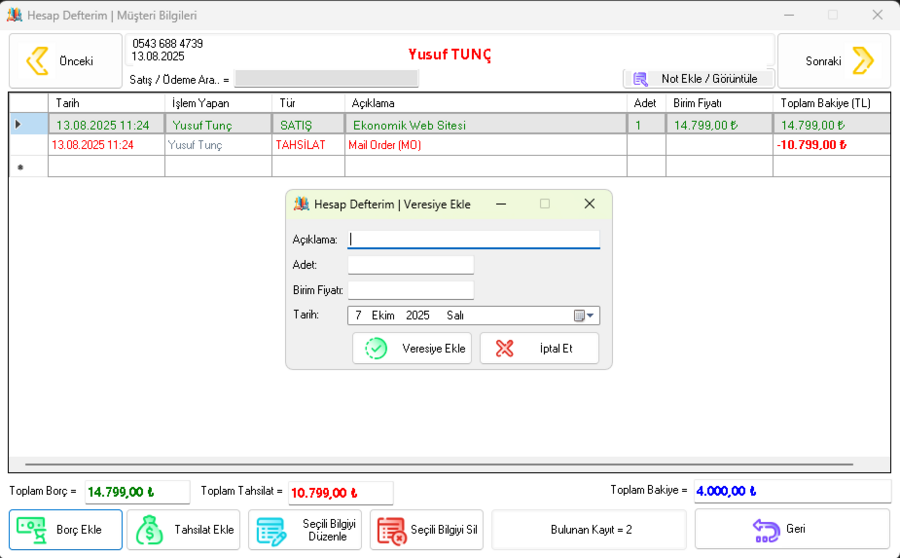This screenshot has height=558, width=900.
Task: Select the day 7 in Tarih field
Action: (358, 315)
